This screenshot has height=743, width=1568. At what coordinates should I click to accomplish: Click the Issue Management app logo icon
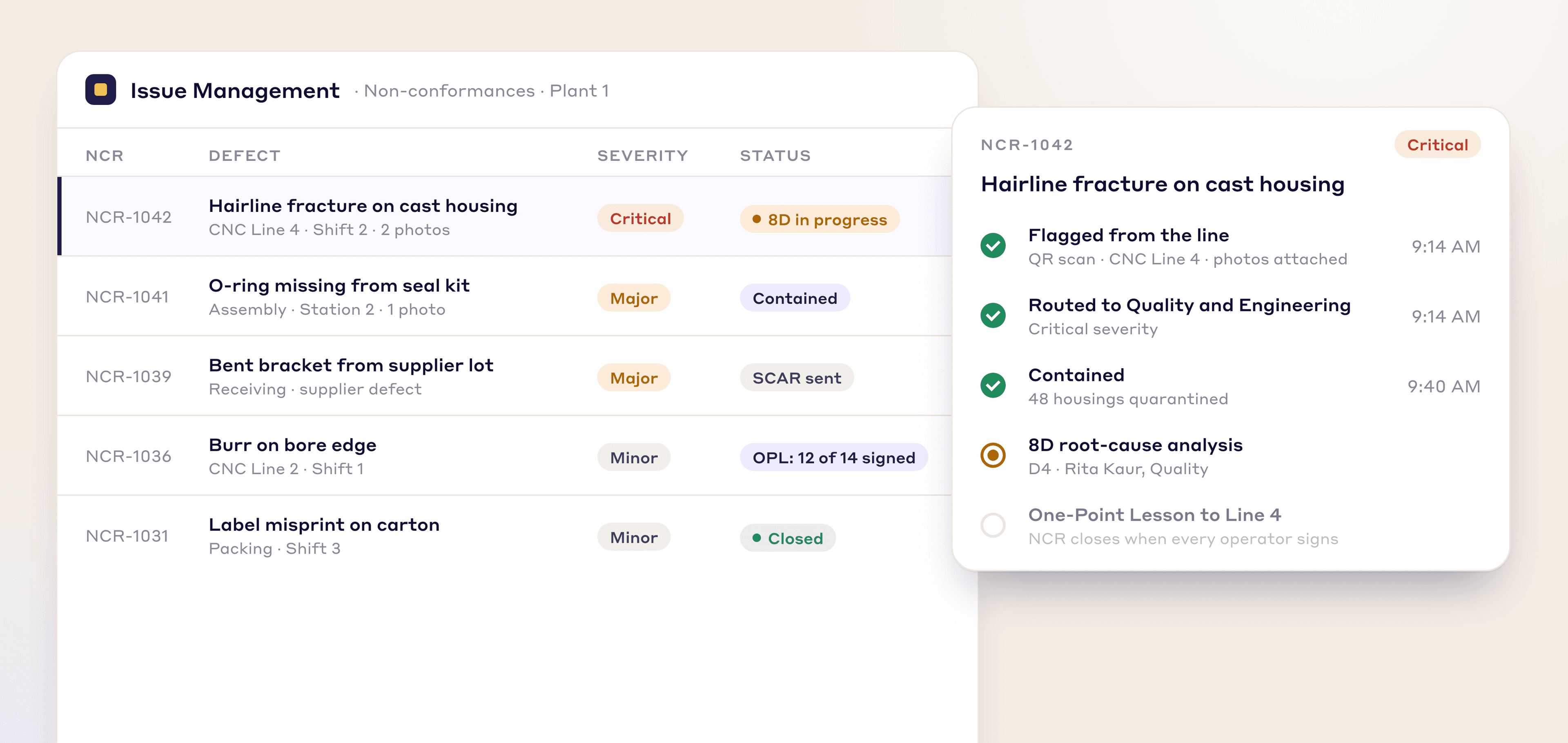point(100,89)
